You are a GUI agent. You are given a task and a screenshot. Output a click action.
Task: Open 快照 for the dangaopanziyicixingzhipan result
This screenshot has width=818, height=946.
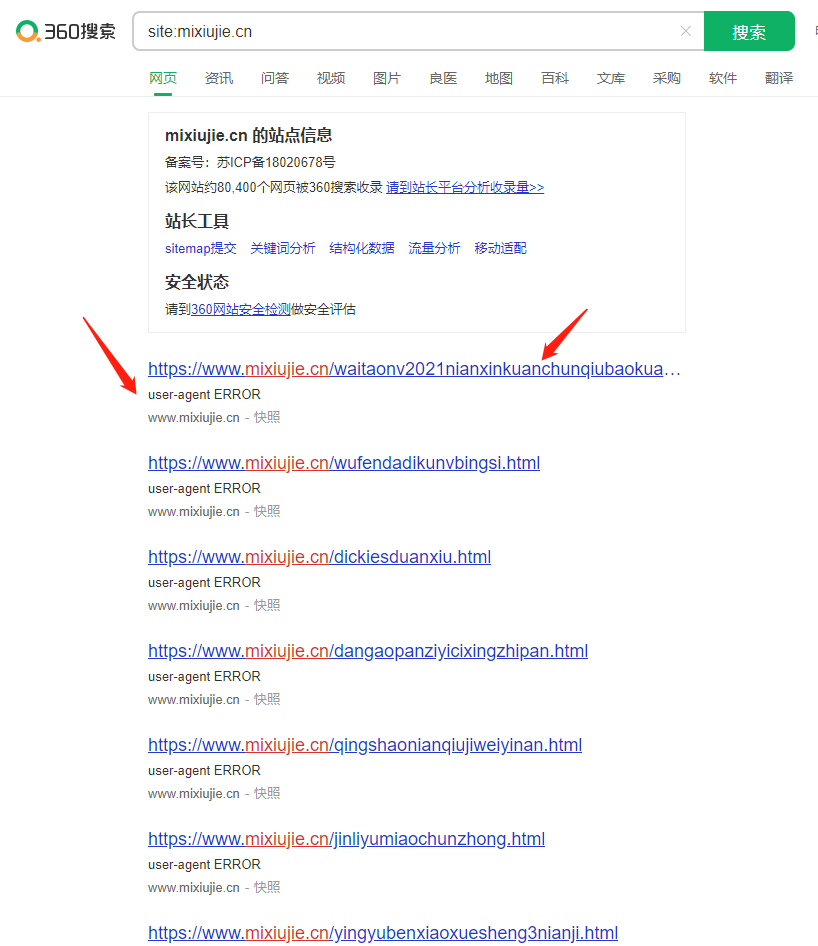coord(267,700)
